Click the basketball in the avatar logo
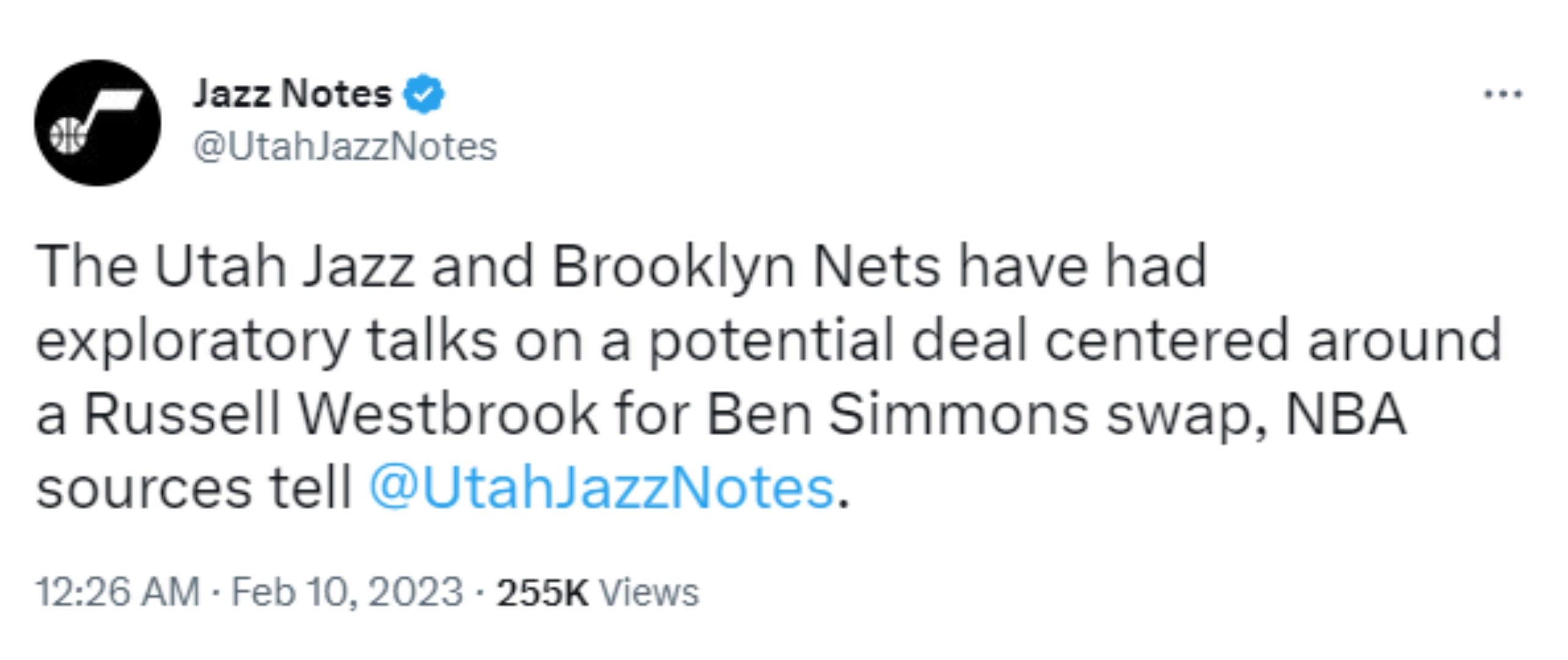Screen dimensions: 1568x660 [x=68, y=135]
